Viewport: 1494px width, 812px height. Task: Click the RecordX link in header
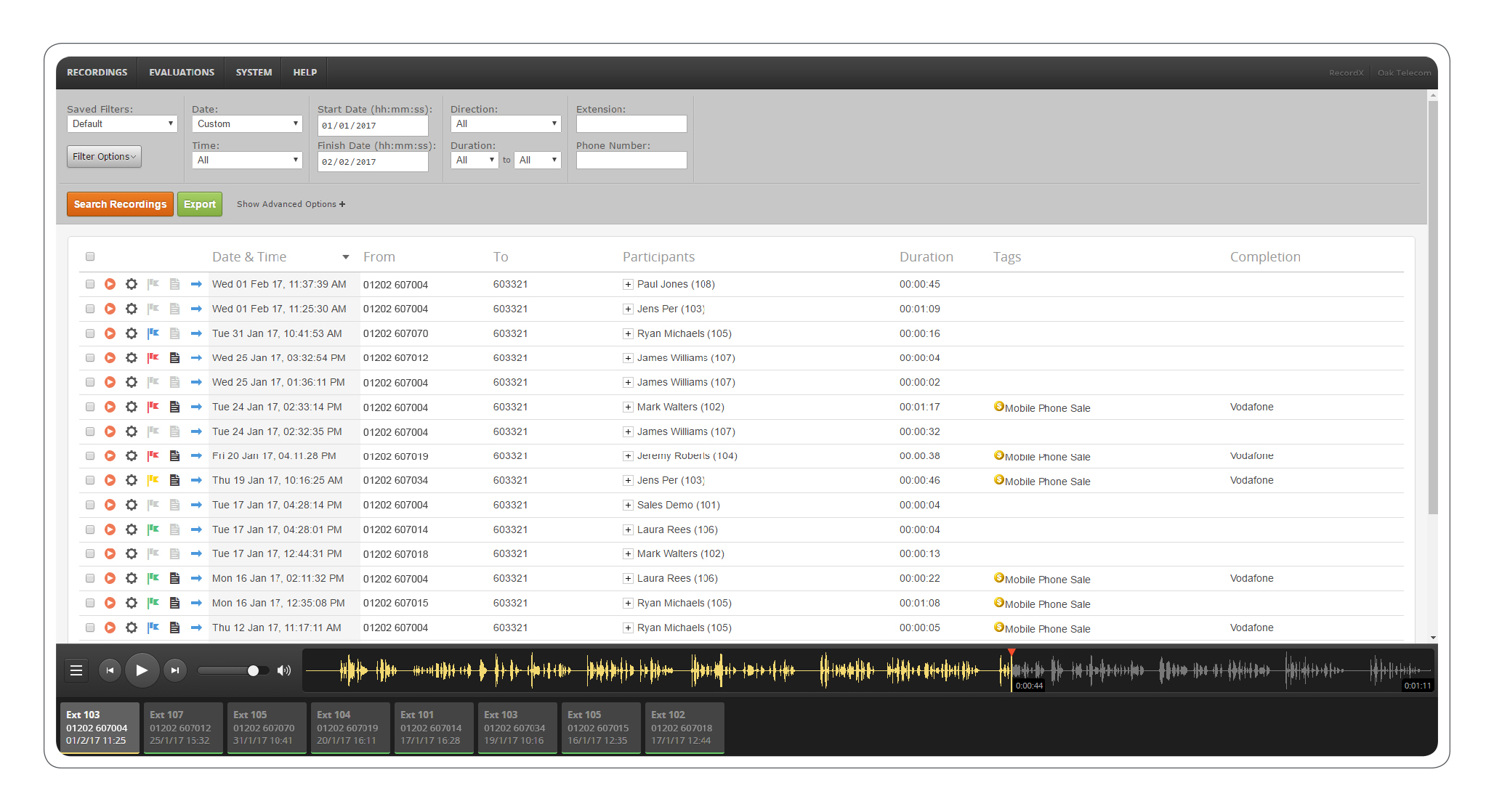[1346, 73]
